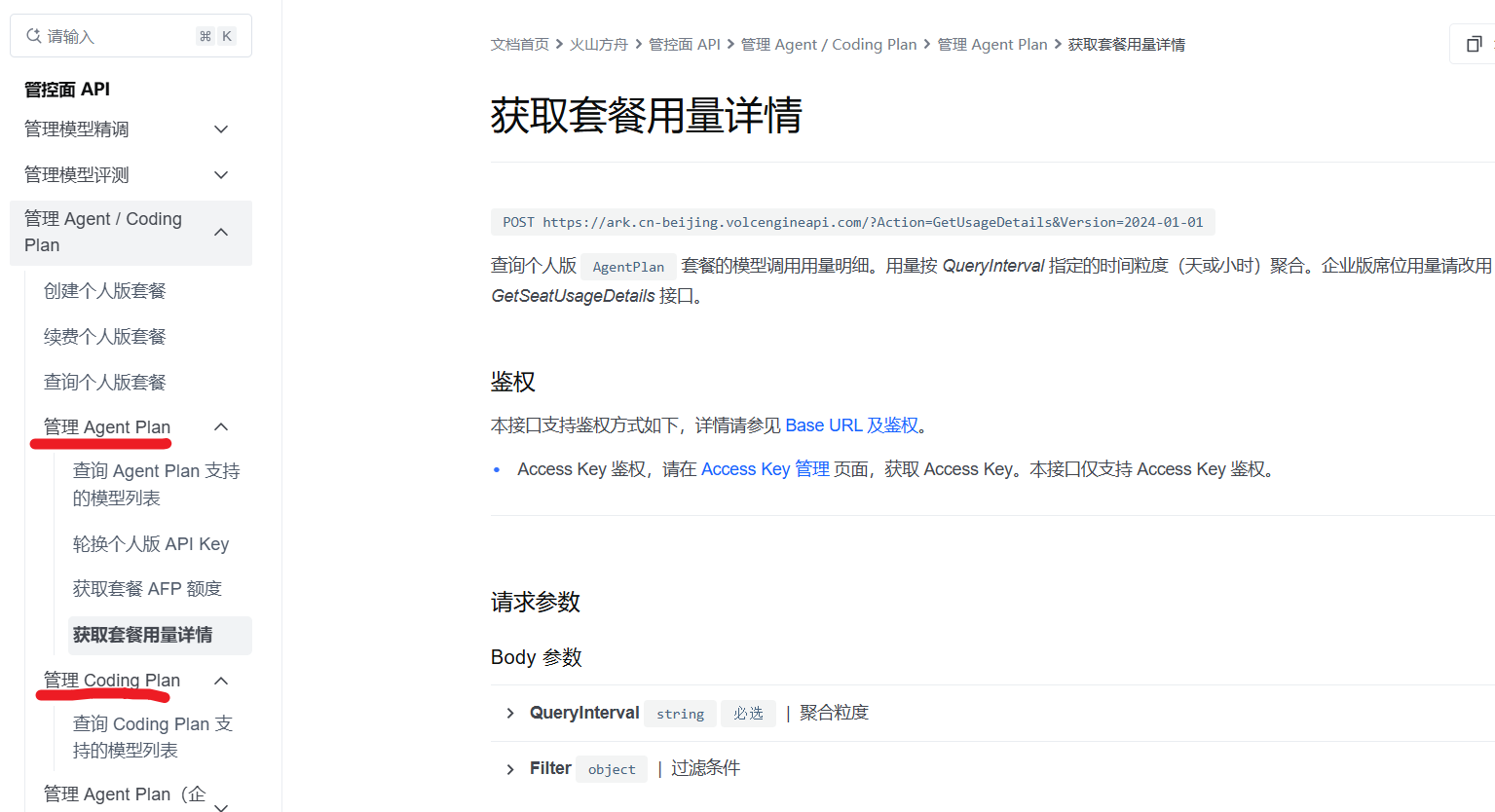Screen dimensions: 1495x812
Task: Expand the 管理模型评测 section chevron
Action: 221,175
